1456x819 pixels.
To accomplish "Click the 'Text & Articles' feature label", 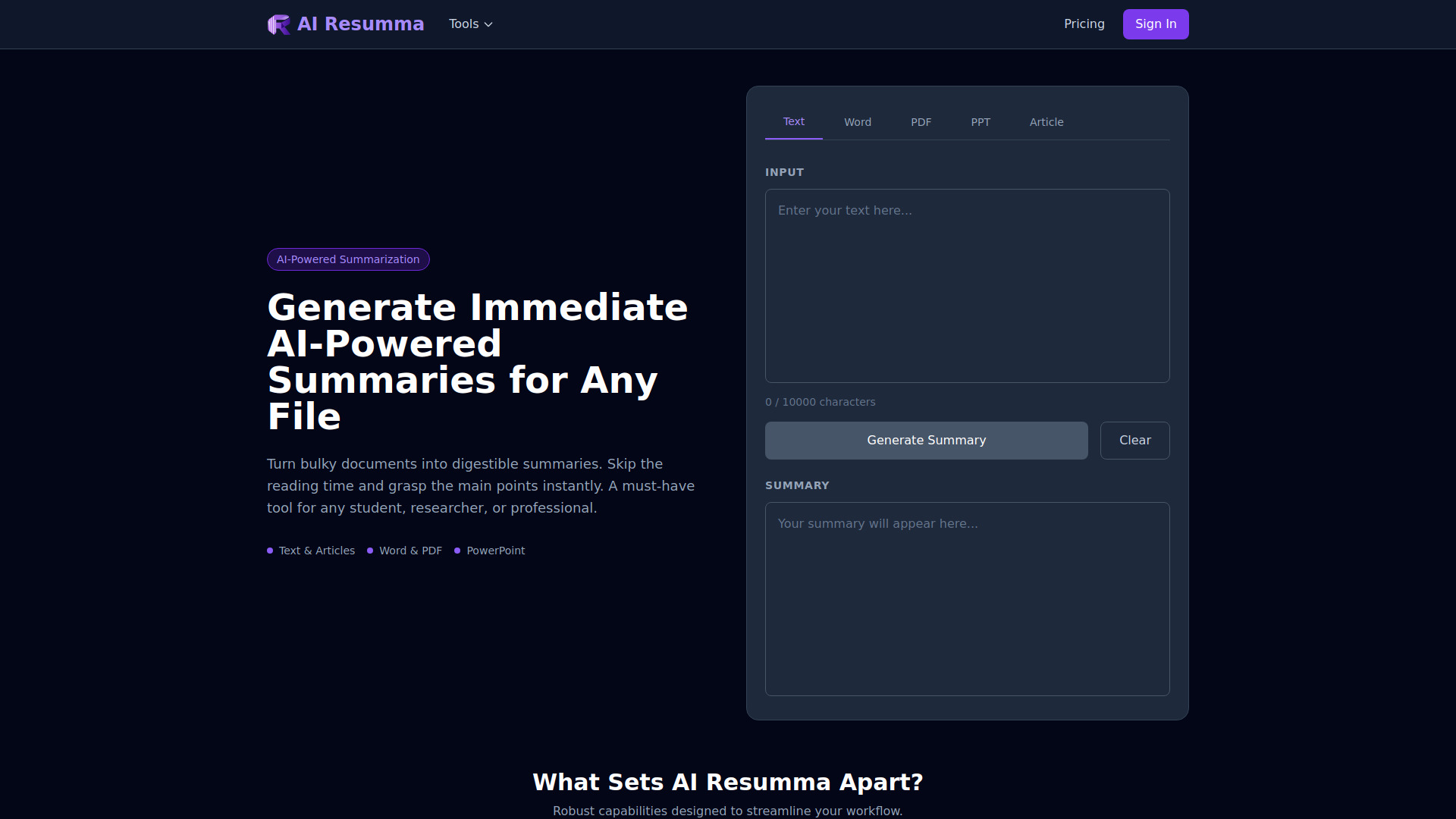I will (x=316, y=551).
